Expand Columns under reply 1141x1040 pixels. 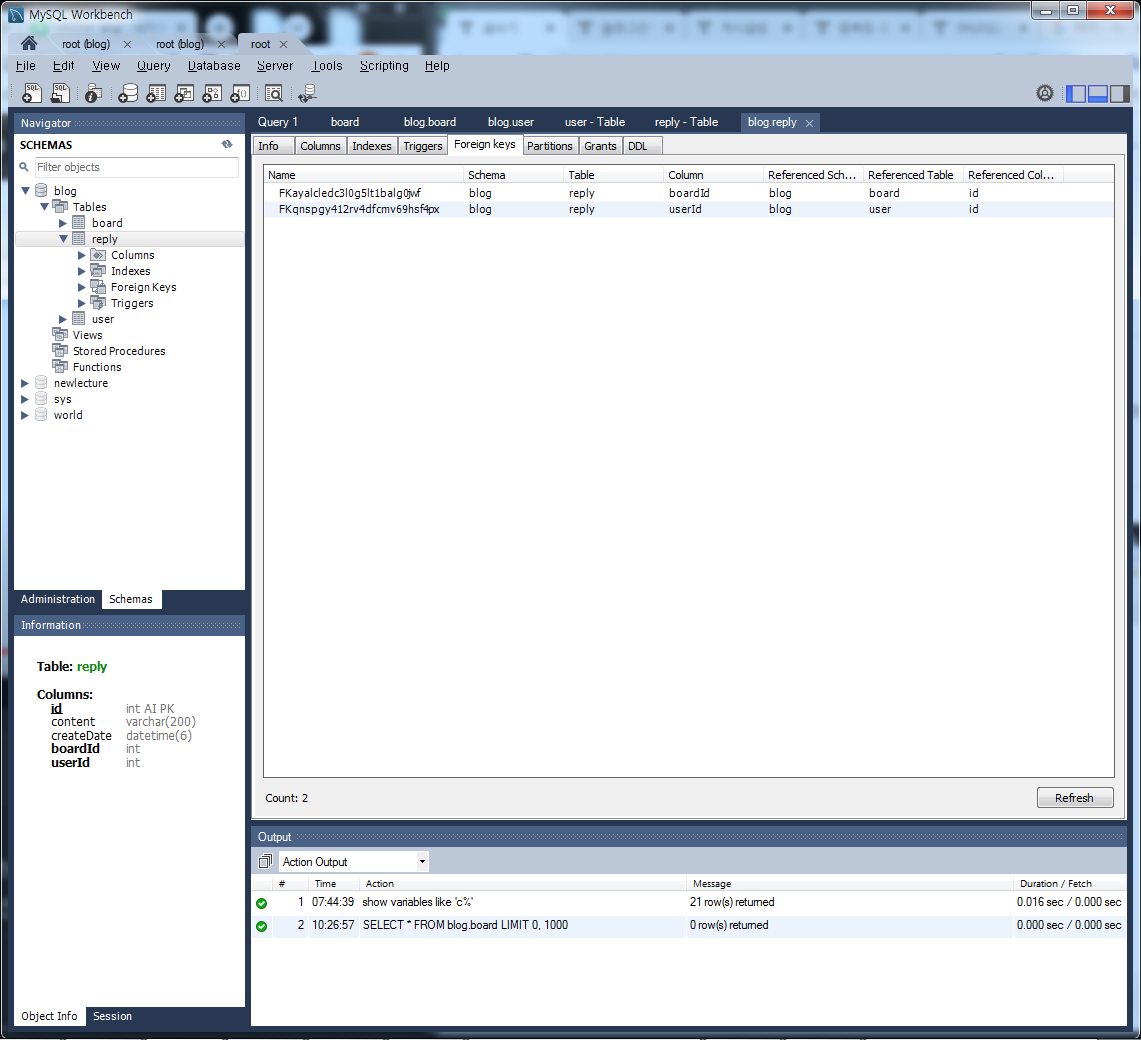[82, 255]
